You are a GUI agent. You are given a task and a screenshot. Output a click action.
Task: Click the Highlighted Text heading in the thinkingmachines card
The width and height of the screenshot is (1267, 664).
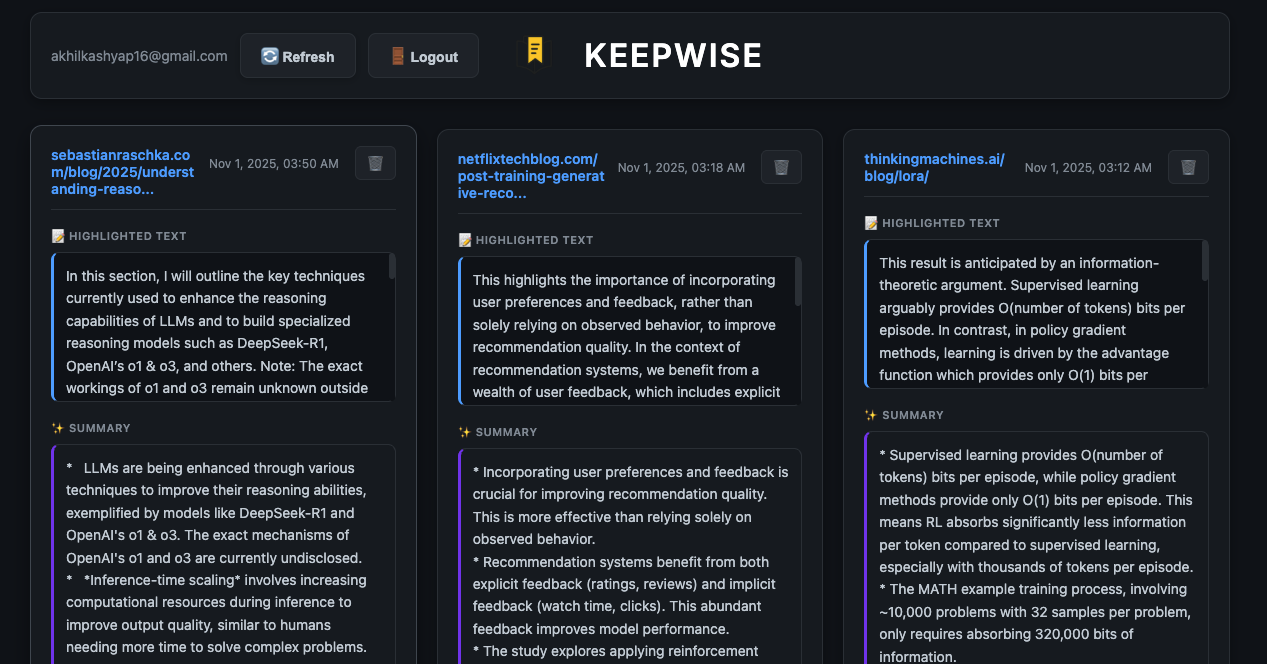tap(932, 223)
